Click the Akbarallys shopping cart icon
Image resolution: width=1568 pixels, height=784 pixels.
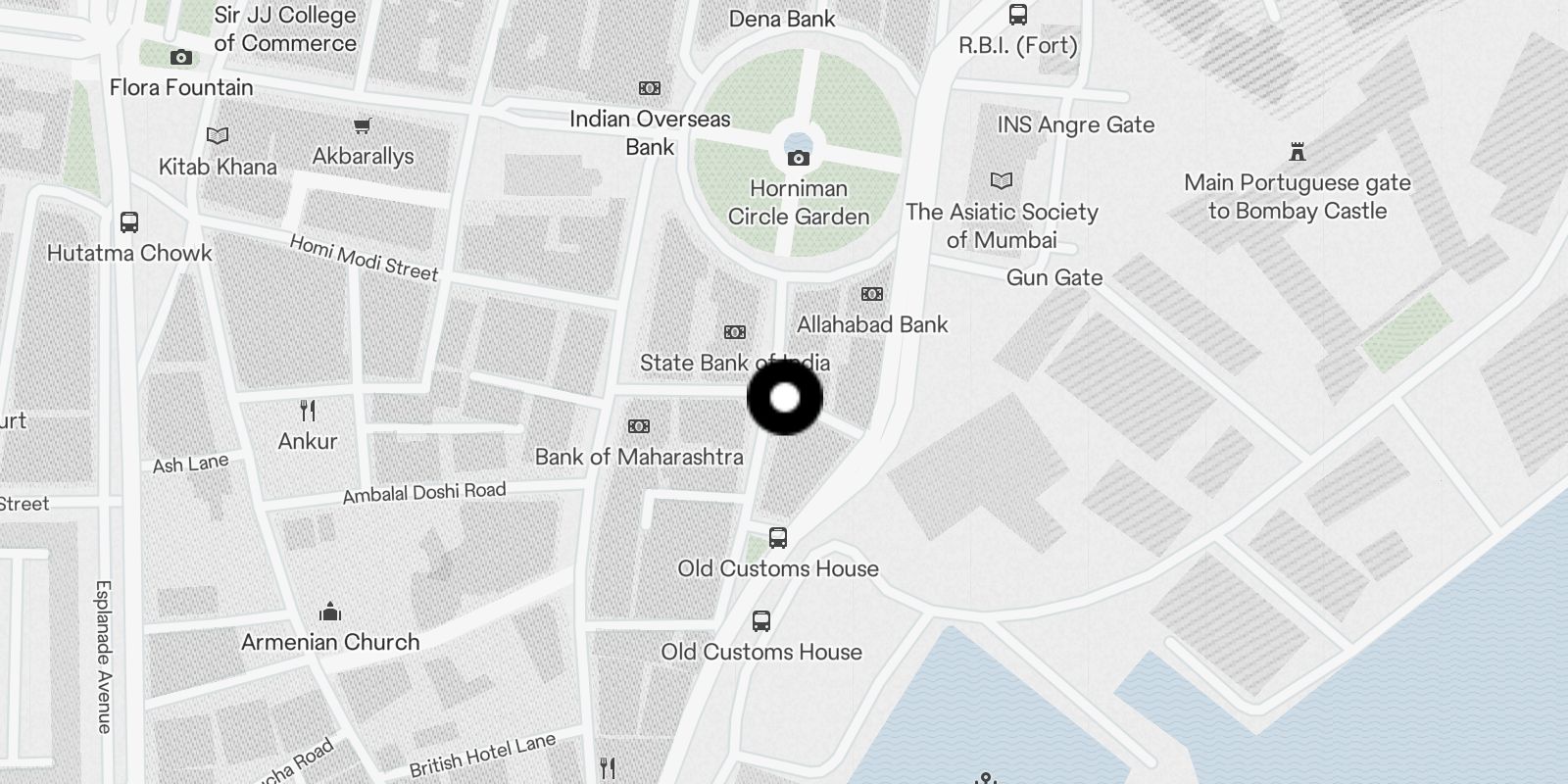pos(363,125)
